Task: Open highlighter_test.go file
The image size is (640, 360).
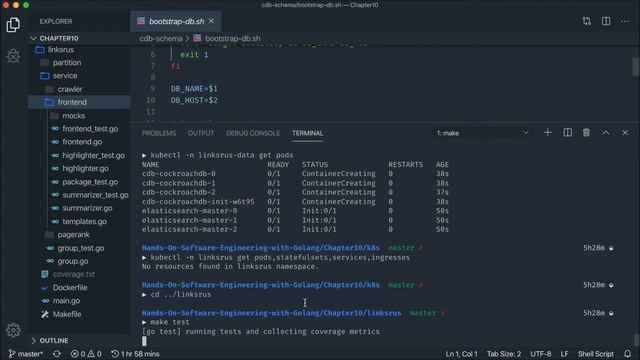Action: (93, 155)
